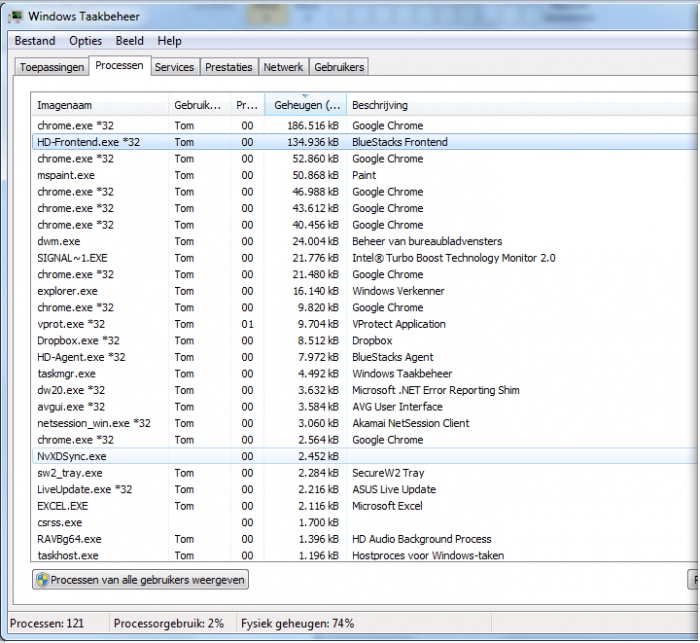Sort by the Gebruik... column header
Viewport: 700px width, 643px height.
coord(199,105)
